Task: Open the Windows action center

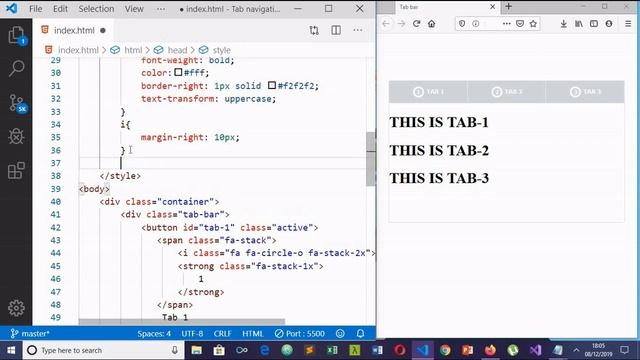Action: [624, 350]
